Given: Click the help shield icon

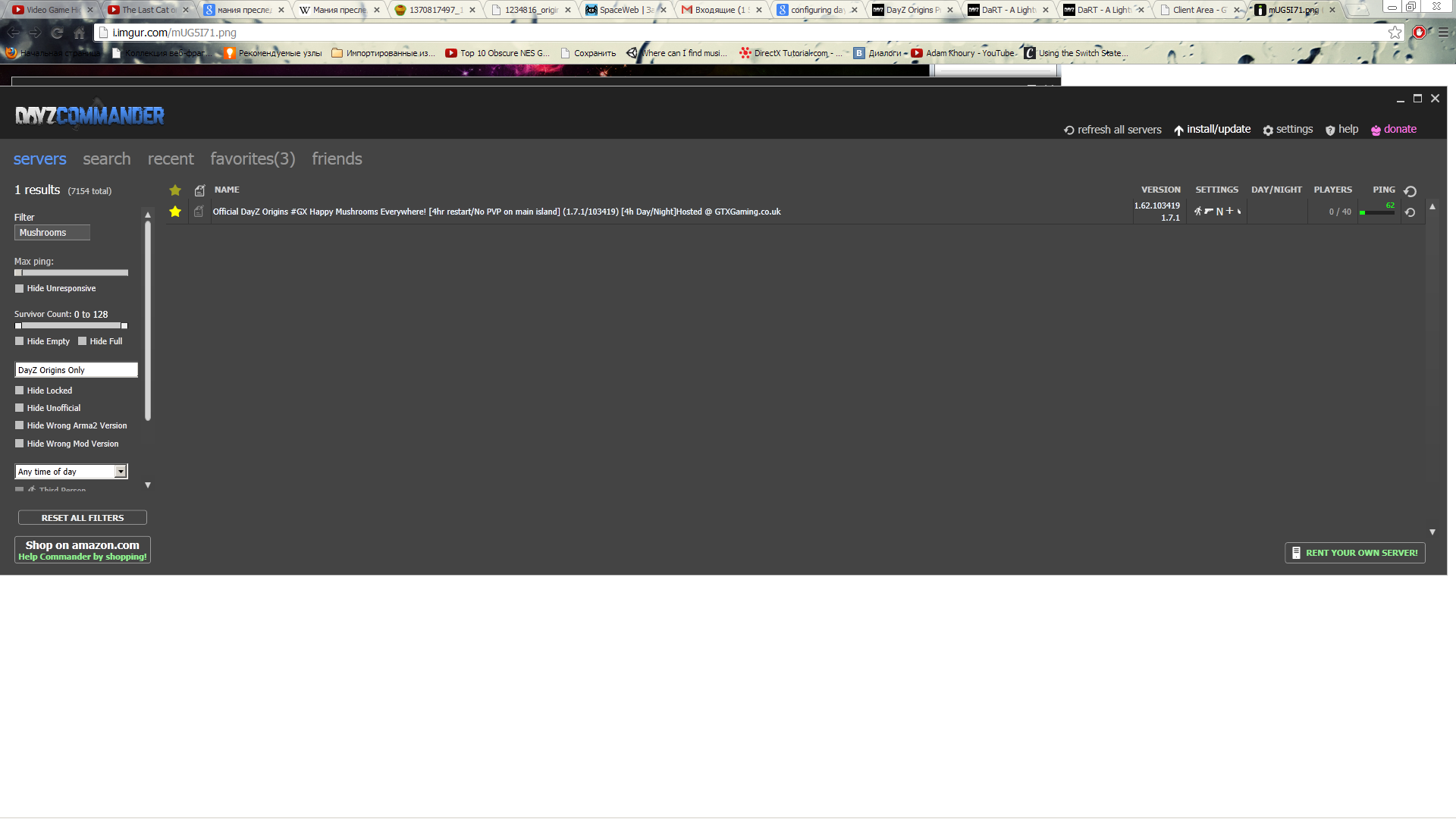Looking at the screenshot, I should 1329,130.
